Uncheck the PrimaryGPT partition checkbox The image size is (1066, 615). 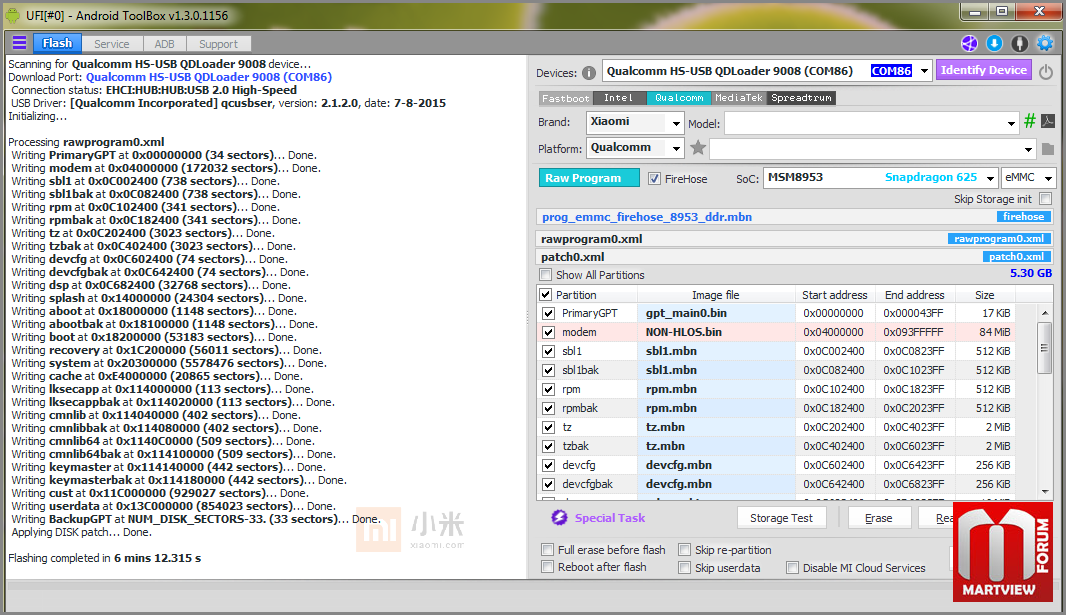(549, 313)
